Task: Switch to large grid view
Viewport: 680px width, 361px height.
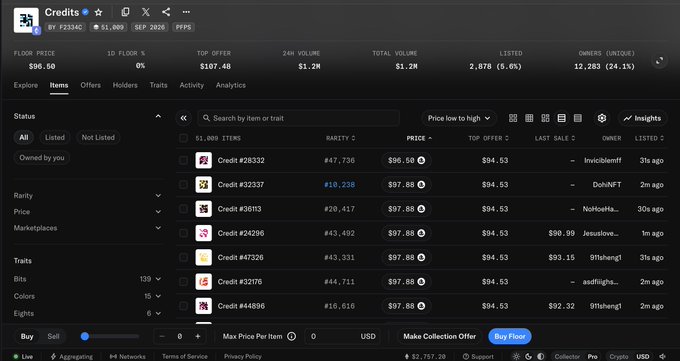Action: (513, 118)
